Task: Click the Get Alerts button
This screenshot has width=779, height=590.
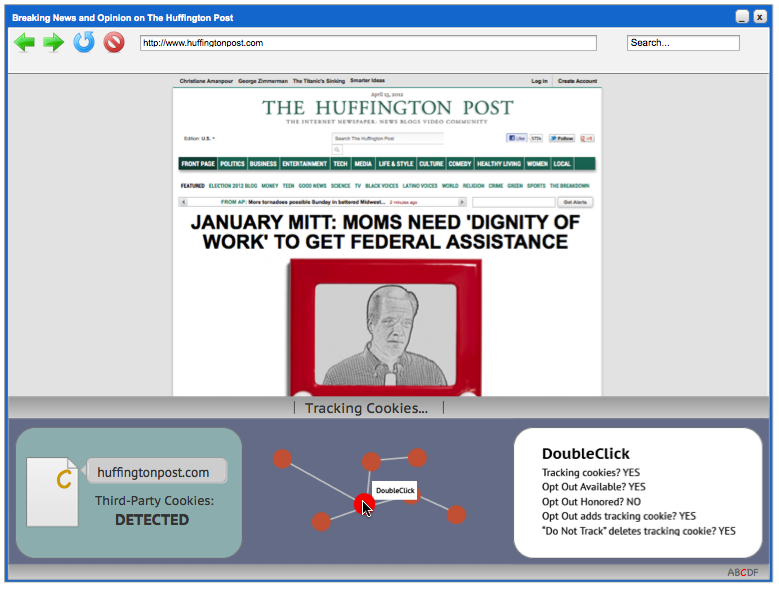Action: pyautogui.click(x=575, y=202)
